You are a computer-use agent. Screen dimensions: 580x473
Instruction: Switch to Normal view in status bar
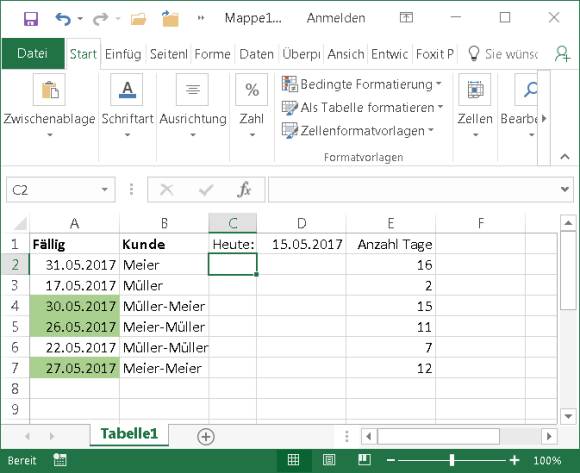click(x=293, y=460)
